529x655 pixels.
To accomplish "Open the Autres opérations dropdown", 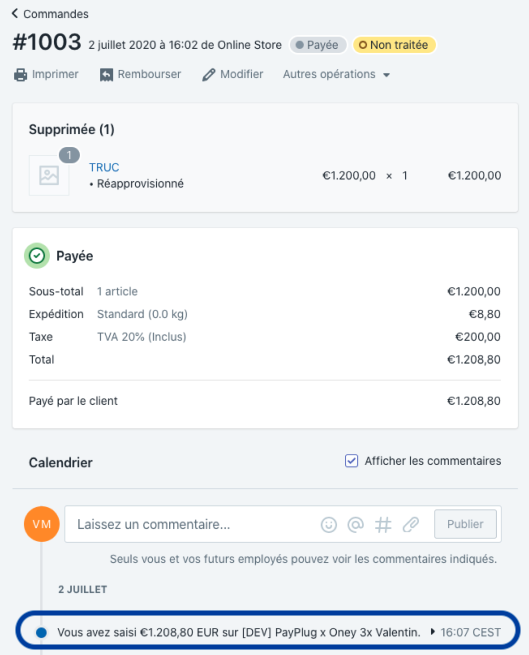I will pos(336,74).
